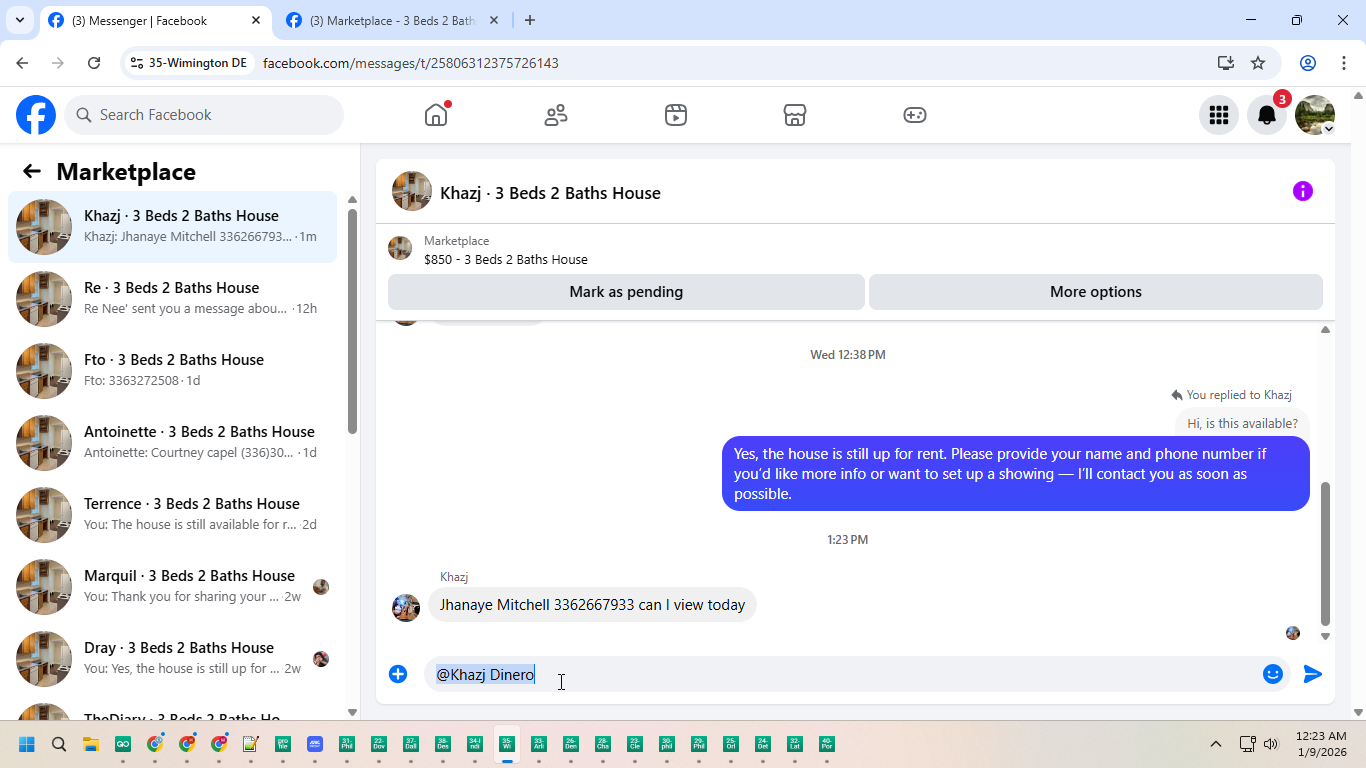Screen dimensions: 1366x768
Task: Open Antoinette · 3 Beds 2 Baths House chat
Action: coord(172,443)
